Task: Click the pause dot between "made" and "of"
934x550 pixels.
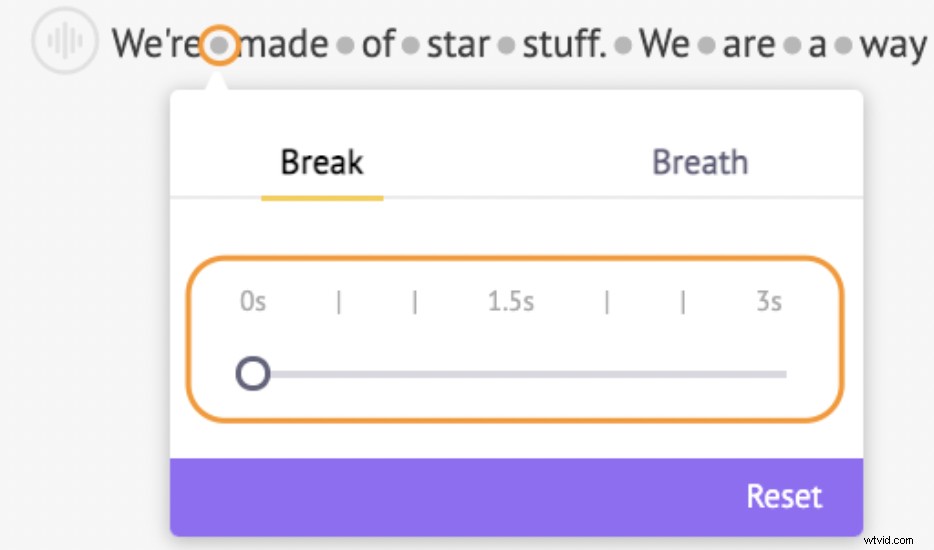Action: tap(345, 46)
